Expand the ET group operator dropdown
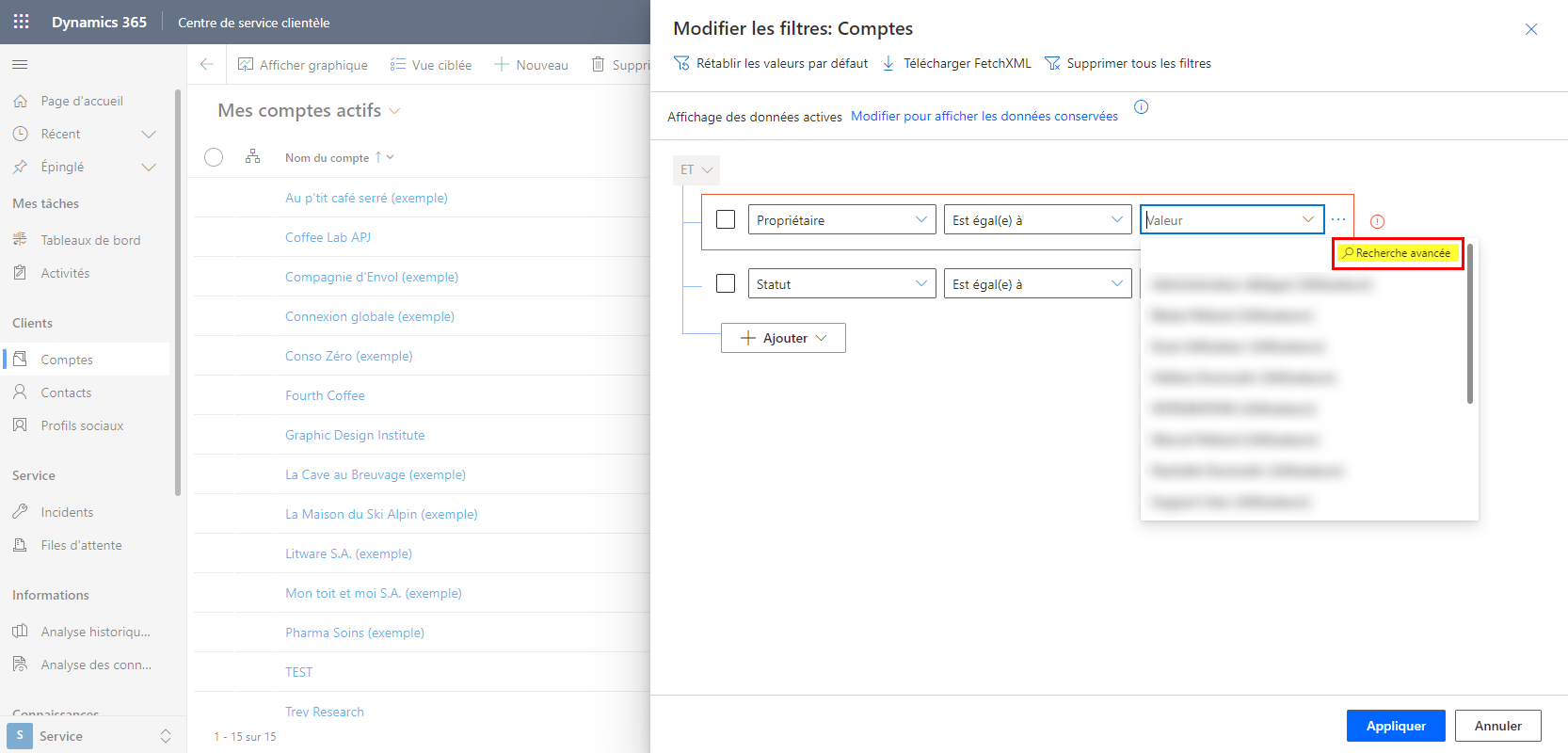The height and width of the screenshot is (753, 1568). 696,169
